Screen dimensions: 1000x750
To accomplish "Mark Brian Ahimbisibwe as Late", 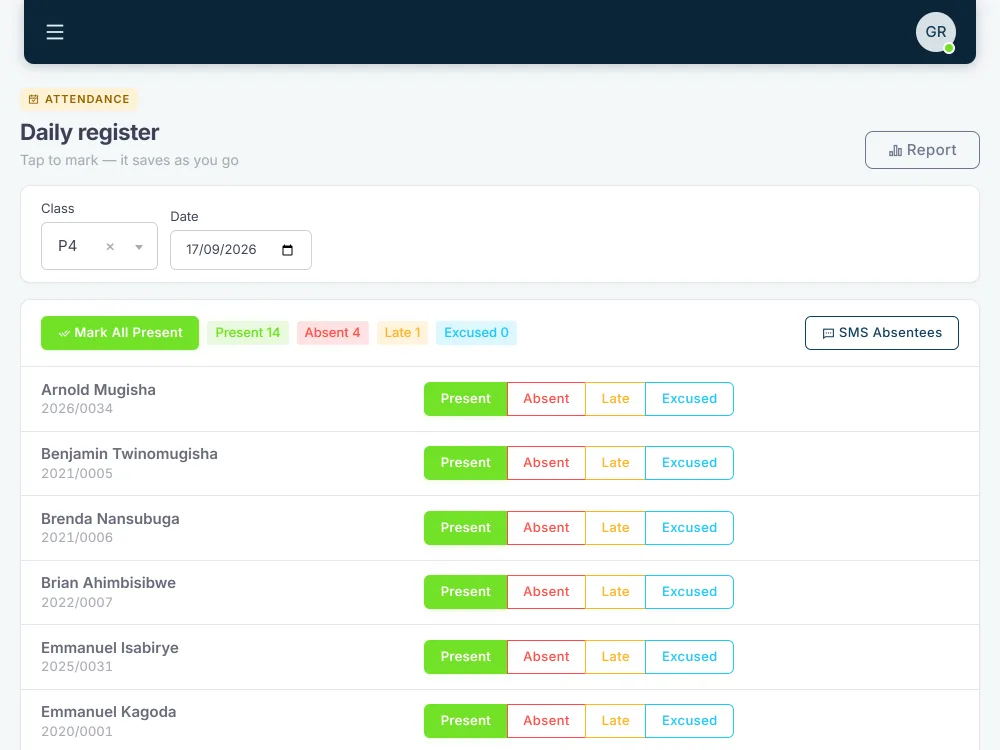I will pyautogui.click(x=615, y=592).
